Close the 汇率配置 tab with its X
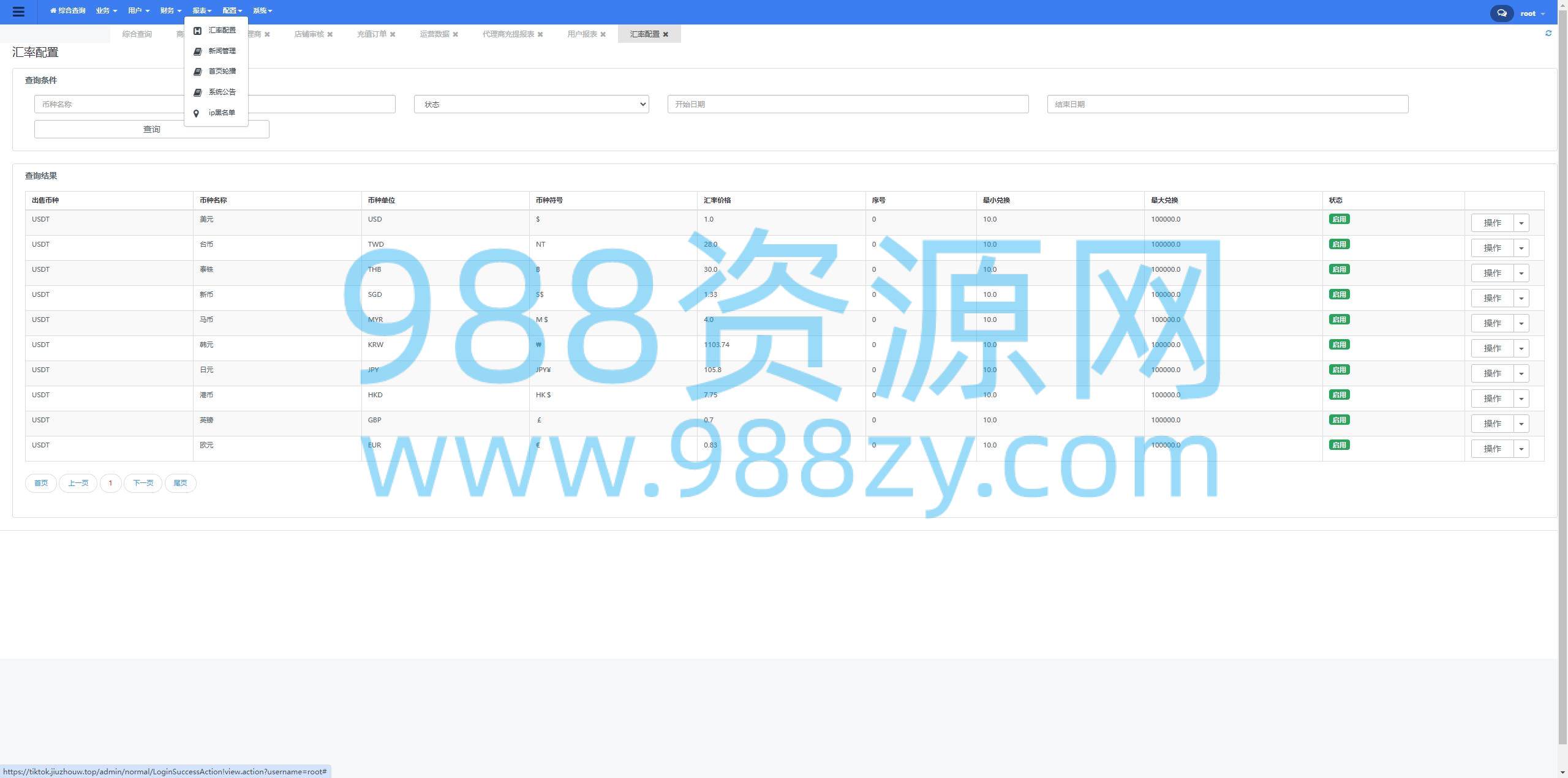The image size is (1568, 778). 666,34
